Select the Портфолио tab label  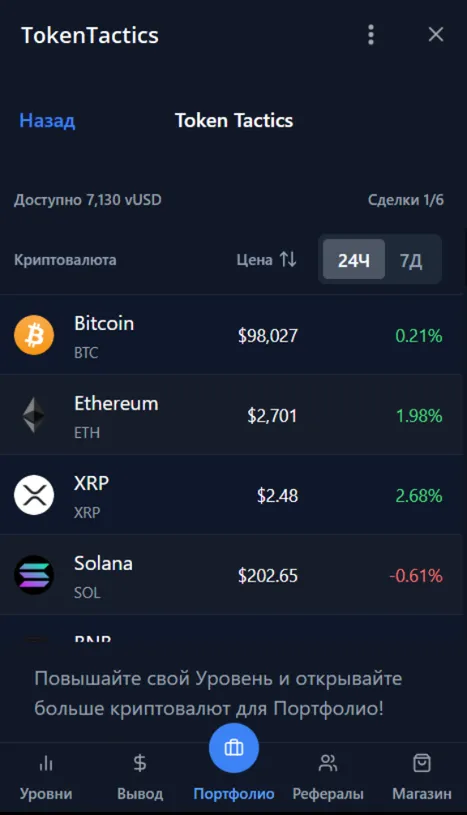click(x=234, y=794)
